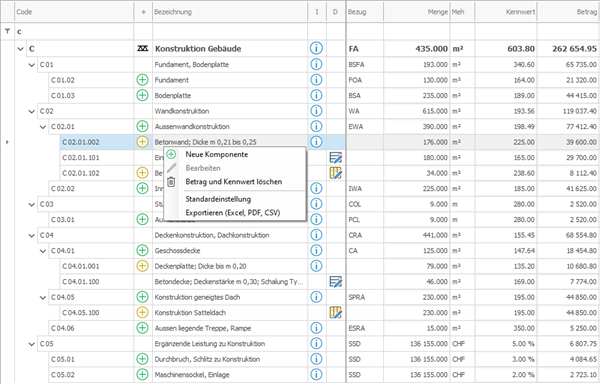The height and width of the screenshot is (384, 600).
Task: Click Bezug cell SPRA
Action: (x=364, y=297)
